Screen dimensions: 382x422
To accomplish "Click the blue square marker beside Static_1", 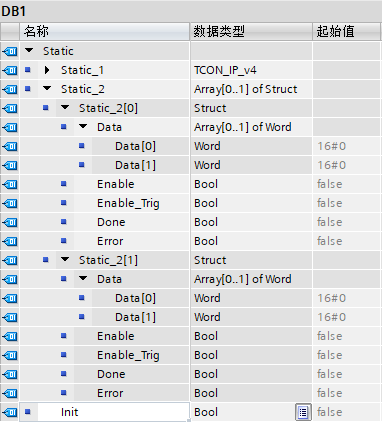I will click(x=28, y=70).
